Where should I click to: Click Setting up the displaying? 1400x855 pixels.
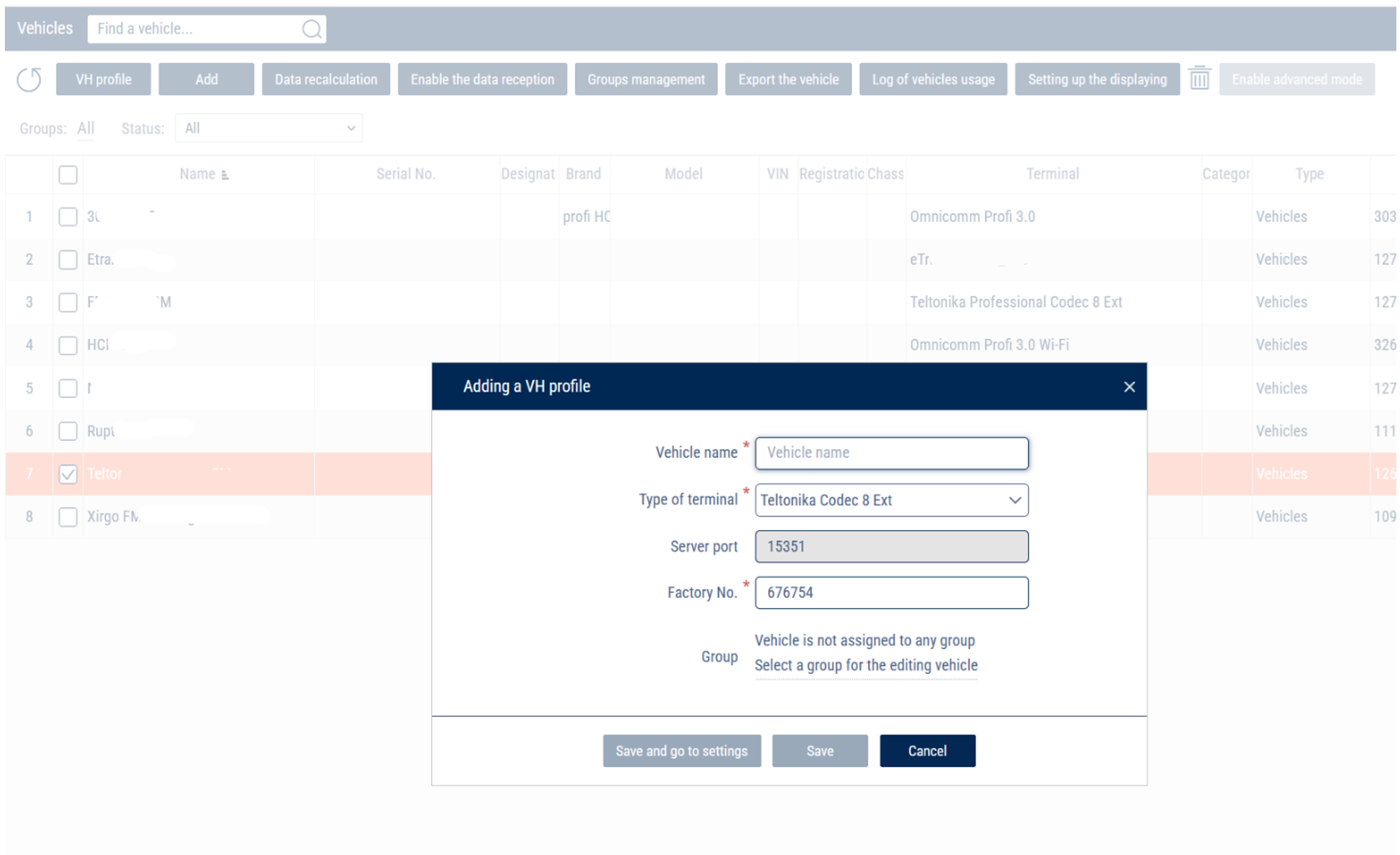pos(1097,79)
